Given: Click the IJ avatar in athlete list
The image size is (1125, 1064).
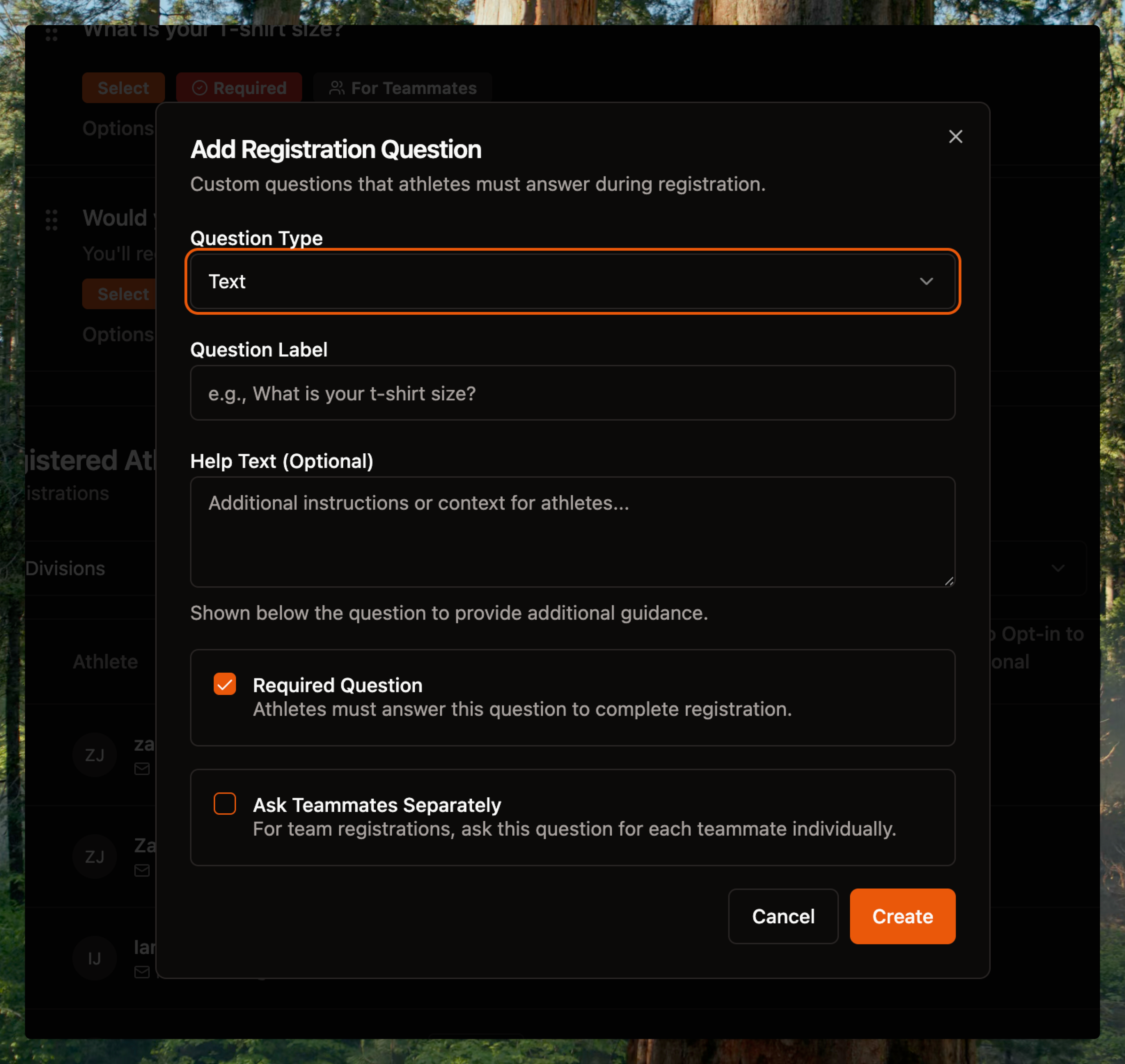Looking at the screenshot, I should [95, 959].
